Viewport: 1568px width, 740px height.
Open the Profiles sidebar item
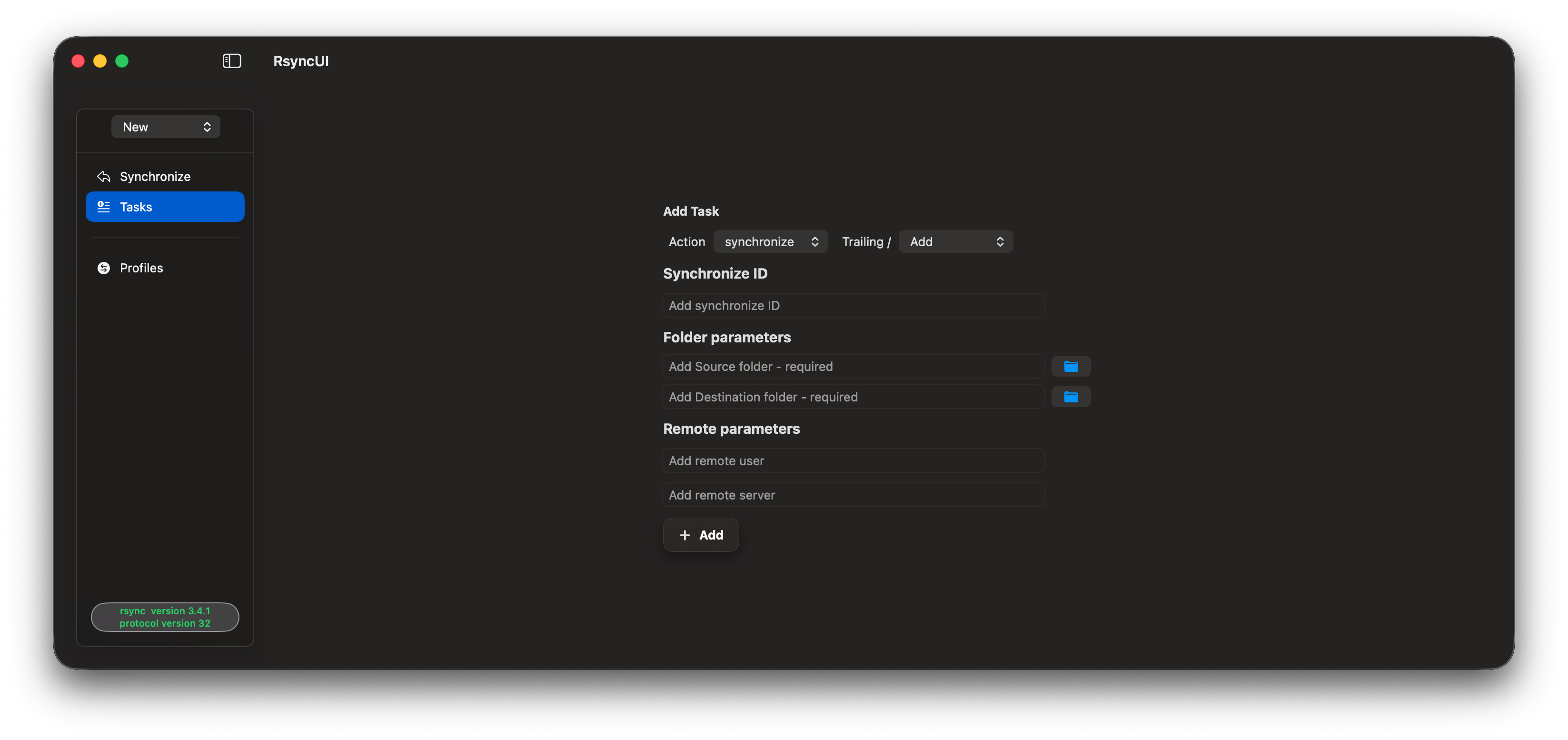click(141, 268)
